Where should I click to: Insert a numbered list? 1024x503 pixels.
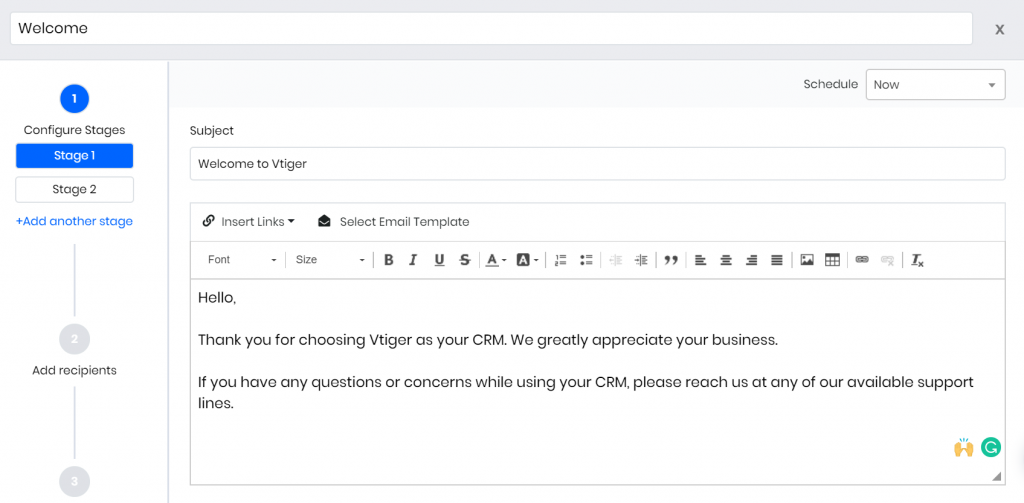tap(560, 260)
